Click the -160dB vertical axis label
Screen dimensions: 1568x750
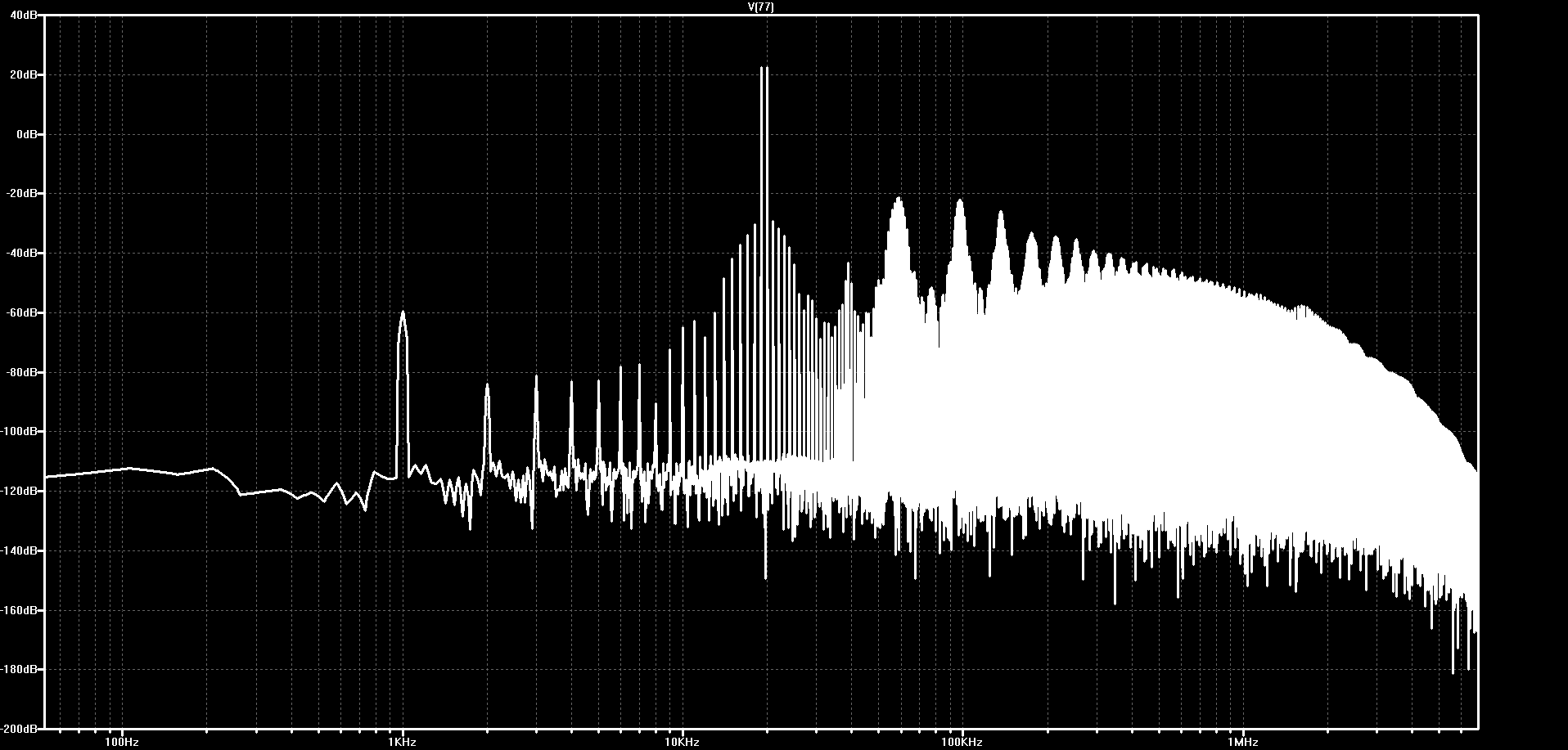coord(20,611)
